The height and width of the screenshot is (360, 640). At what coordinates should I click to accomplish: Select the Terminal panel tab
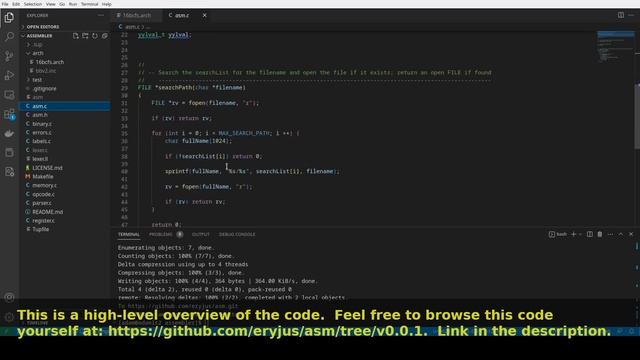(129, 234)
